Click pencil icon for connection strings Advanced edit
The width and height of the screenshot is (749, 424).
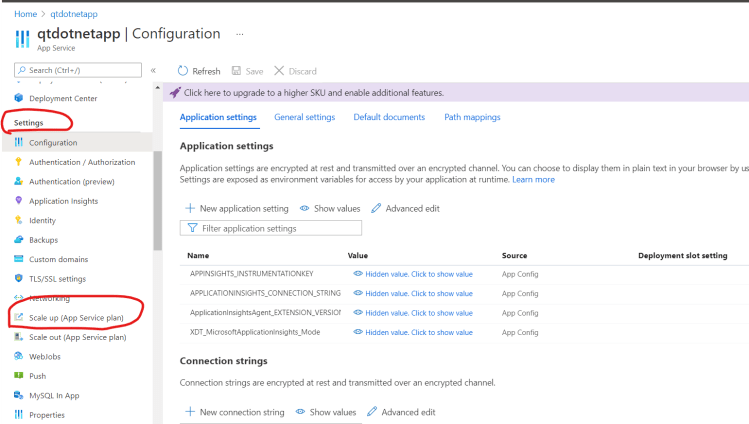(x=372, y=412)
